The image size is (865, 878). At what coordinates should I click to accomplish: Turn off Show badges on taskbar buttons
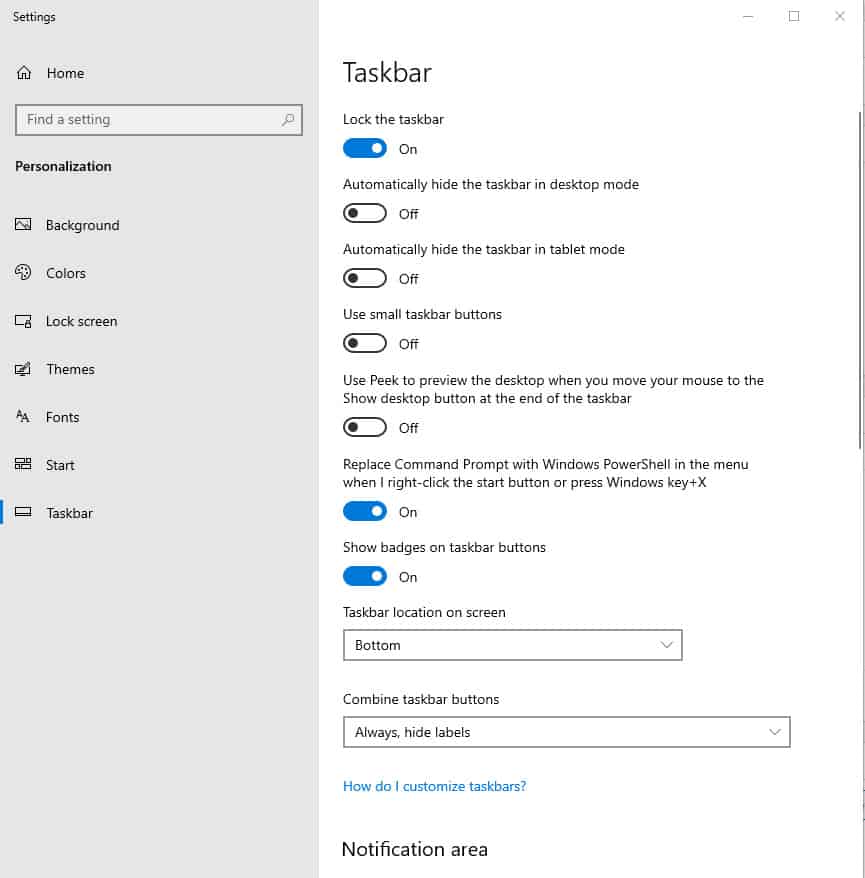pos(364,576)
